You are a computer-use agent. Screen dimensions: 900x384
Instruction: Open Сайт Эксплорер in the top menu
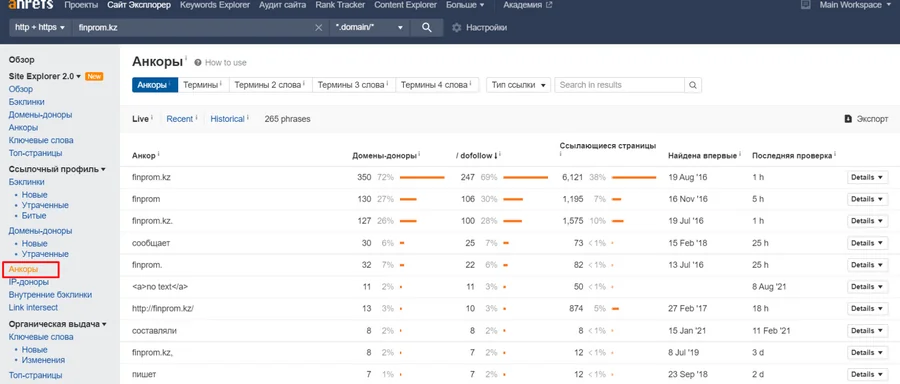pos(138,5)
